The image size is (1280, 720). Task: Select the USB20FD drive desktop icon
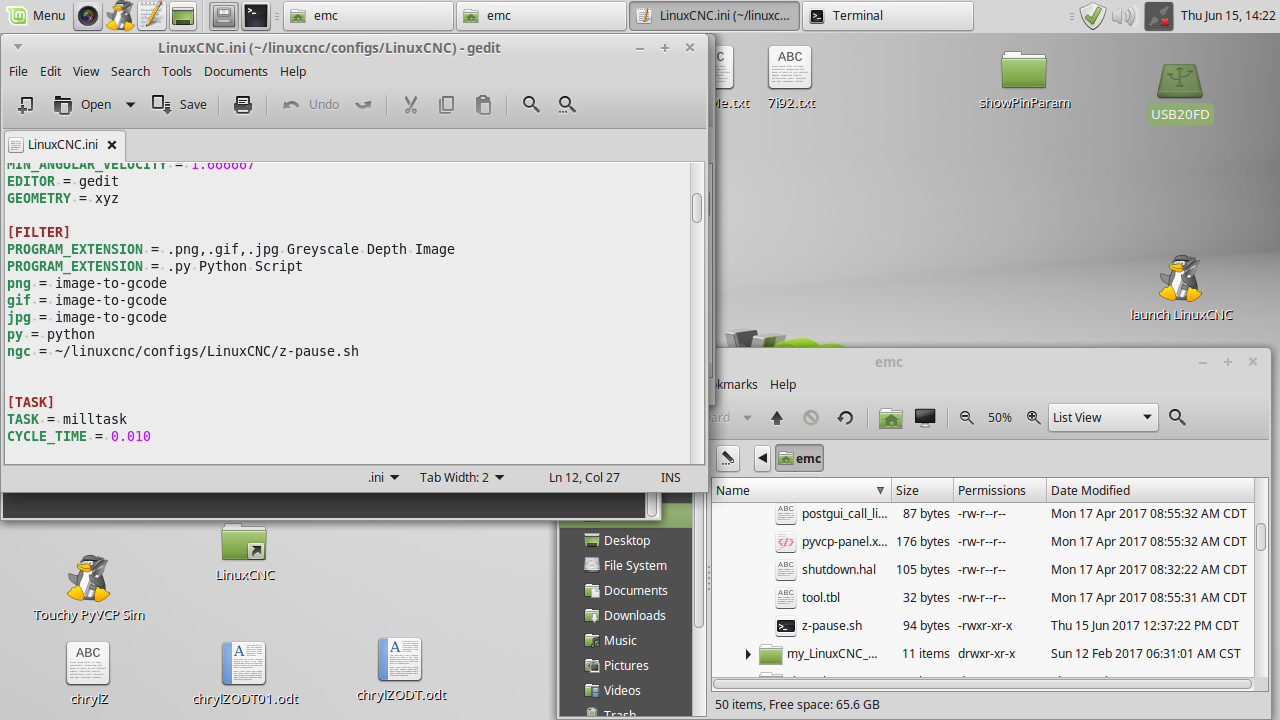point(1180,94)
